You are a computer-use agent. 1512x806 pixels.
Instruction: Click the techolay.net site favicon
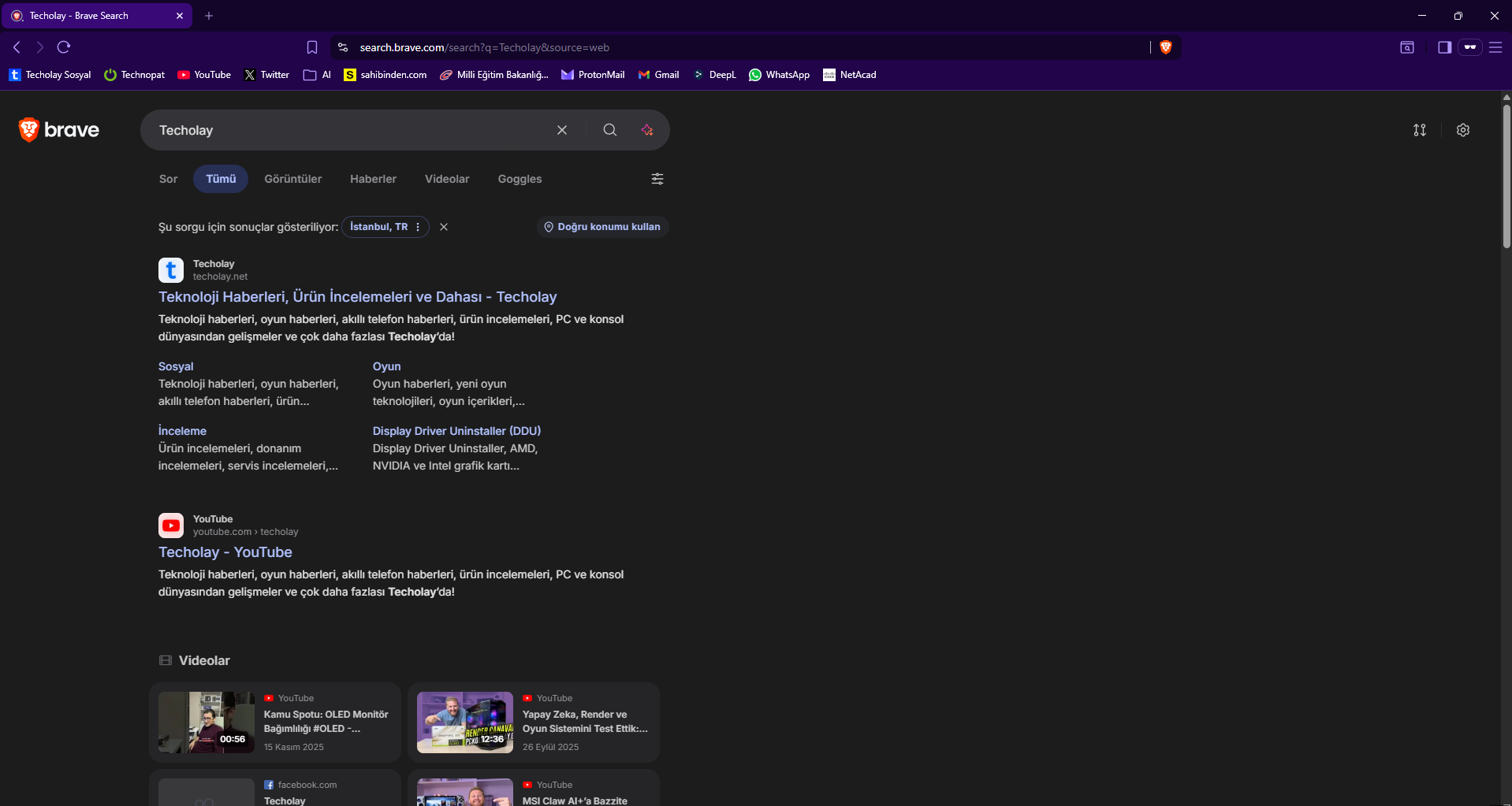point(171,270)
